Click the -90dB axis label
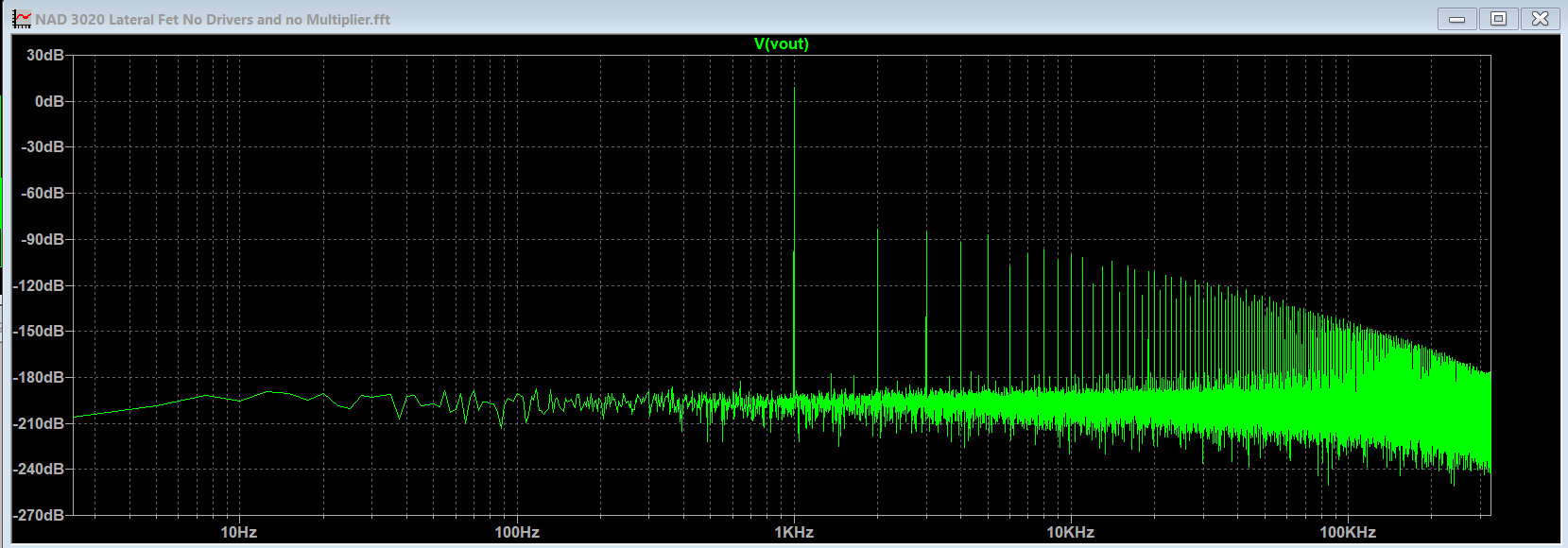This screenshot has width=1568, height=548. (x=43, y=239)
